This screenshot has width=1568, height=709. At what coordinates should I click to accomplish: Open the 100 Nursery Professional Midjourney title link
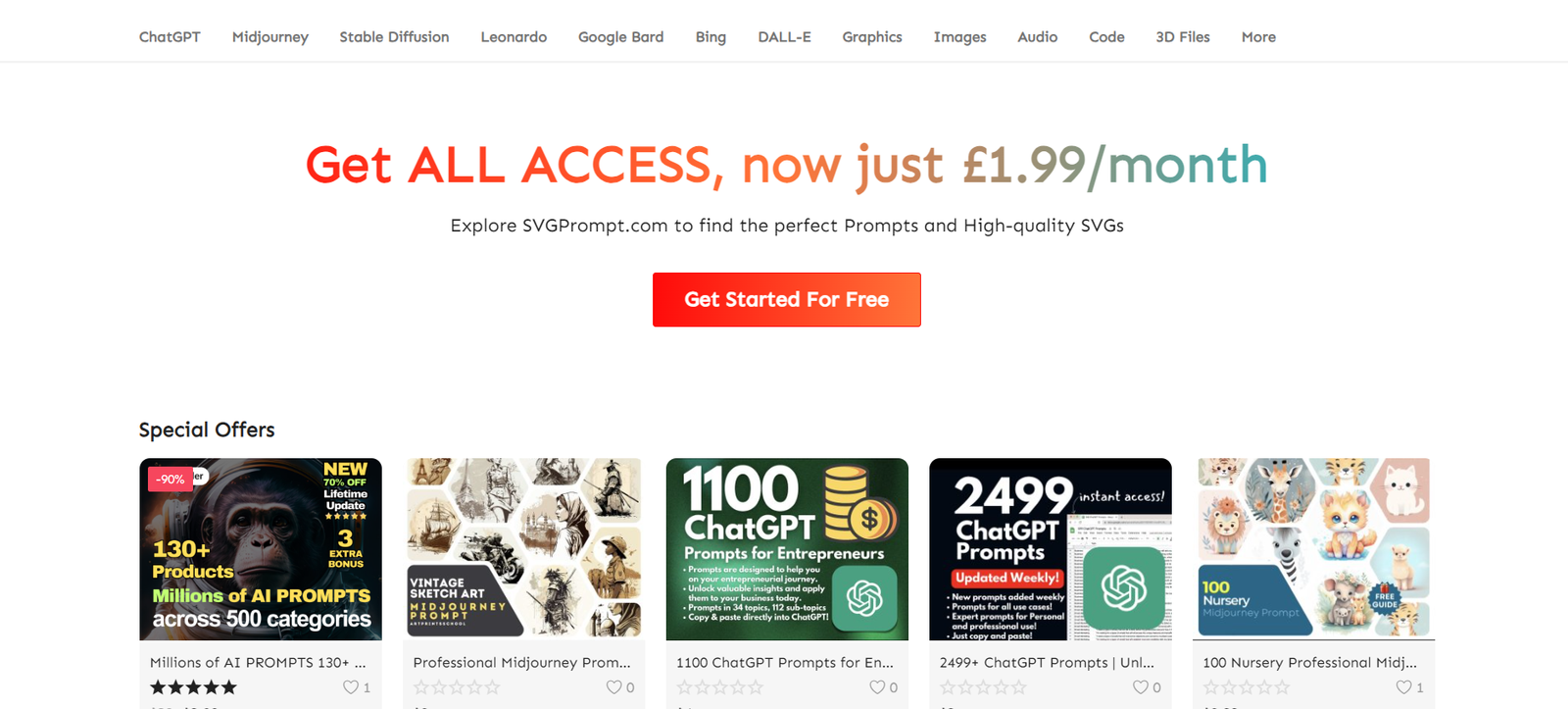point(1309,662)
